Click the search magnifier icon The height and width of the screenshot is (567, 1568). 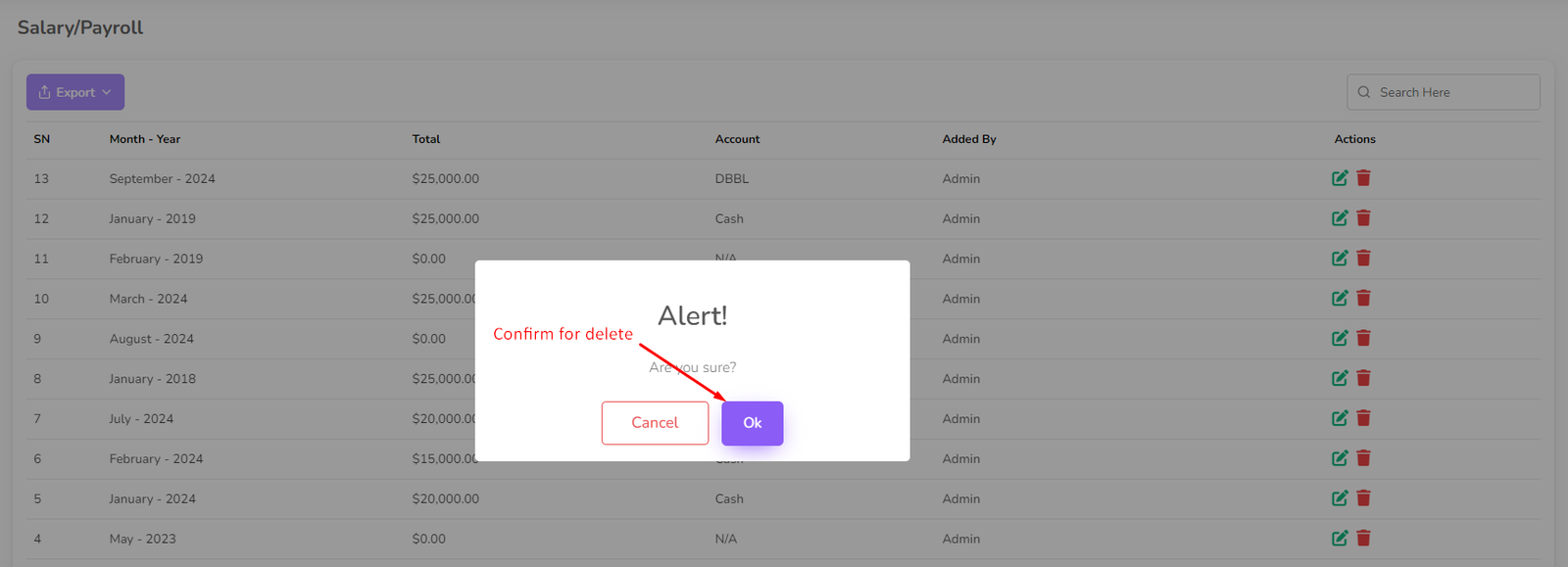coord(1364,92)
